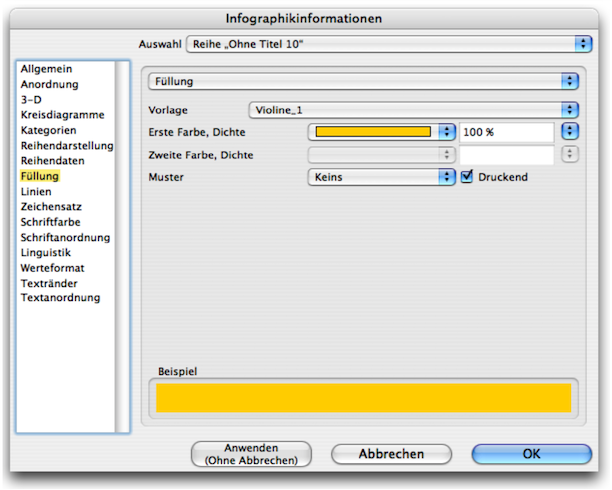The width and height of the screenshot is (612, 490).
Task: Choose 3-D in the category list
Action: (33, 100)
